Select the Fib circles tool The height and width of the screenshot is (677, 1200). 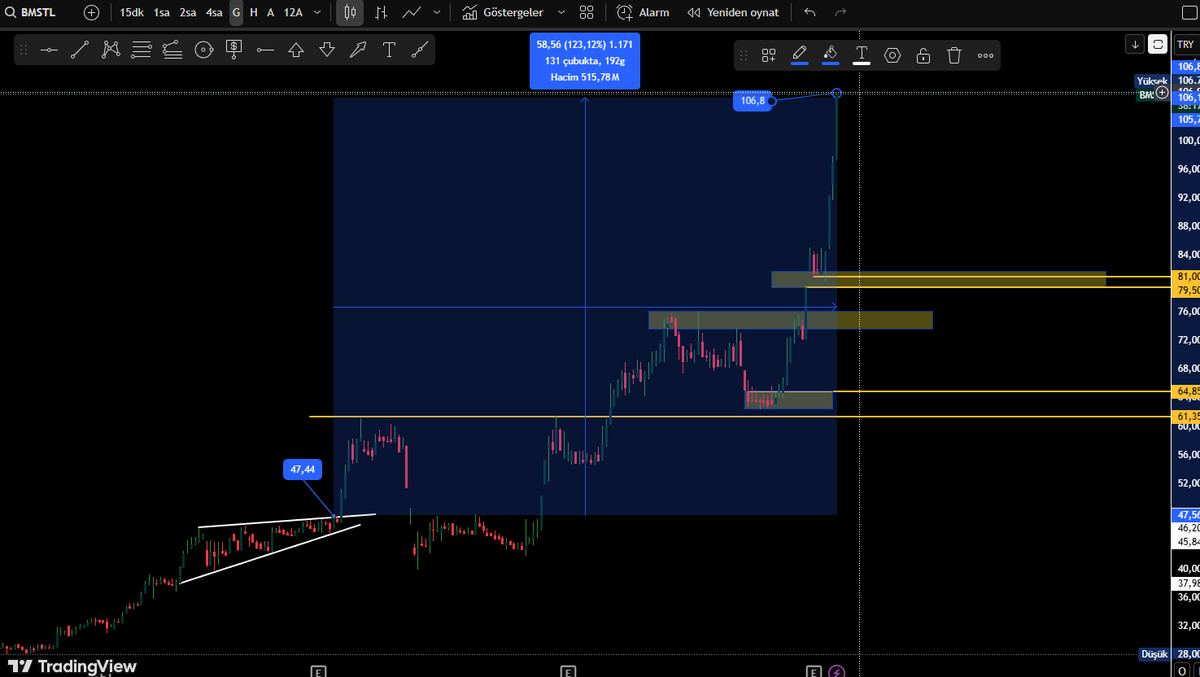tap(204, 50)
